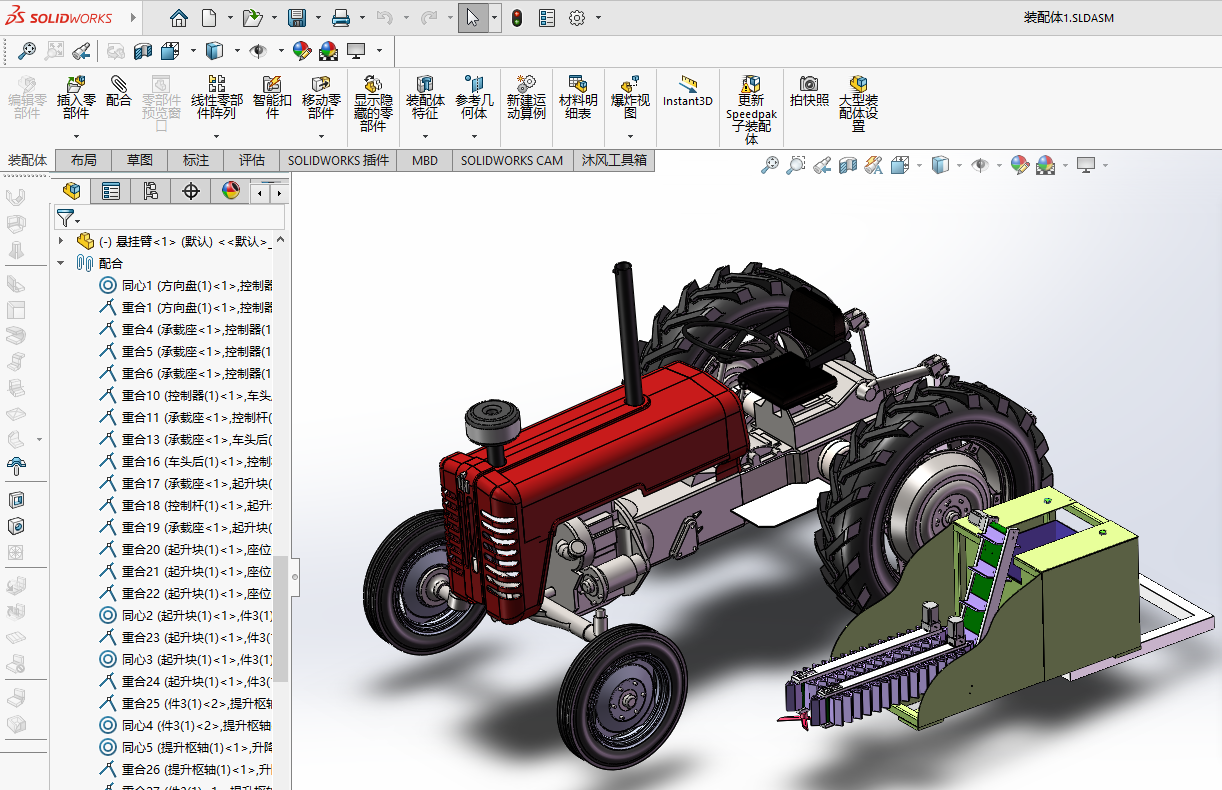Collapse the 配合 mates folder
Screen dimensions: 1222x790
(x=61, y=263)
